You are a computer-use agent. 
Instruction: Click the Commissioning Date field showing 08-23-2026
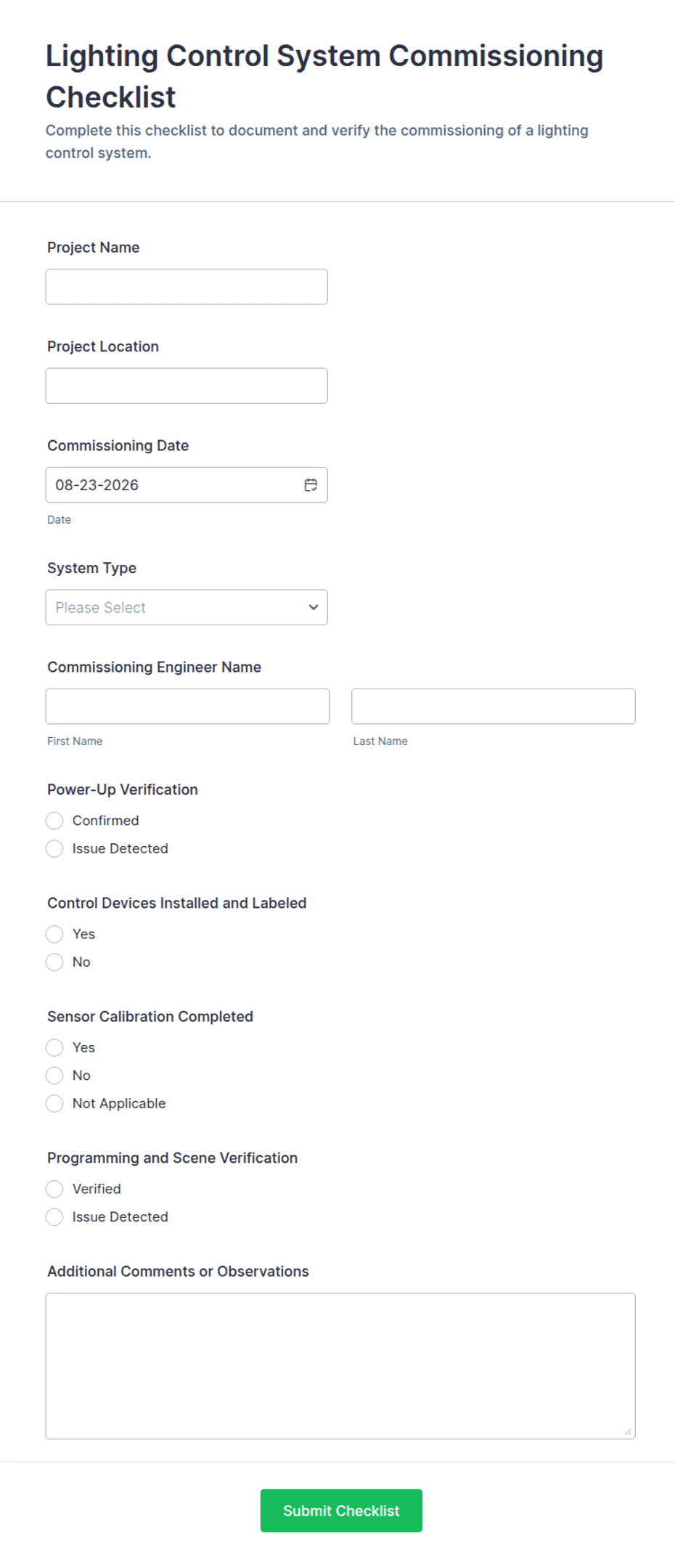pos(187,485)
